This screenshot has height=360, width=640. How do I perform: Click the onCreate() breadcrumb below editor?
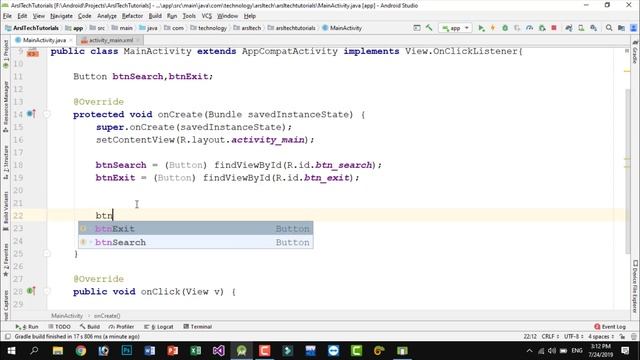tap(107, 316)
